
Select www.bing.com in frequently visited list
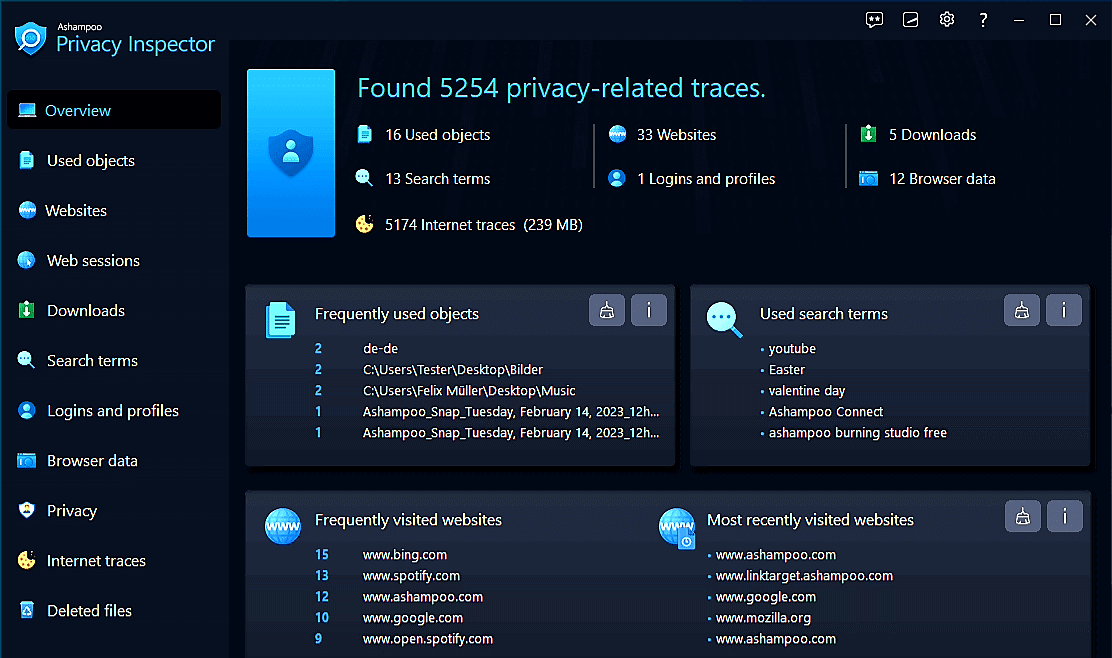coord(404,555)
